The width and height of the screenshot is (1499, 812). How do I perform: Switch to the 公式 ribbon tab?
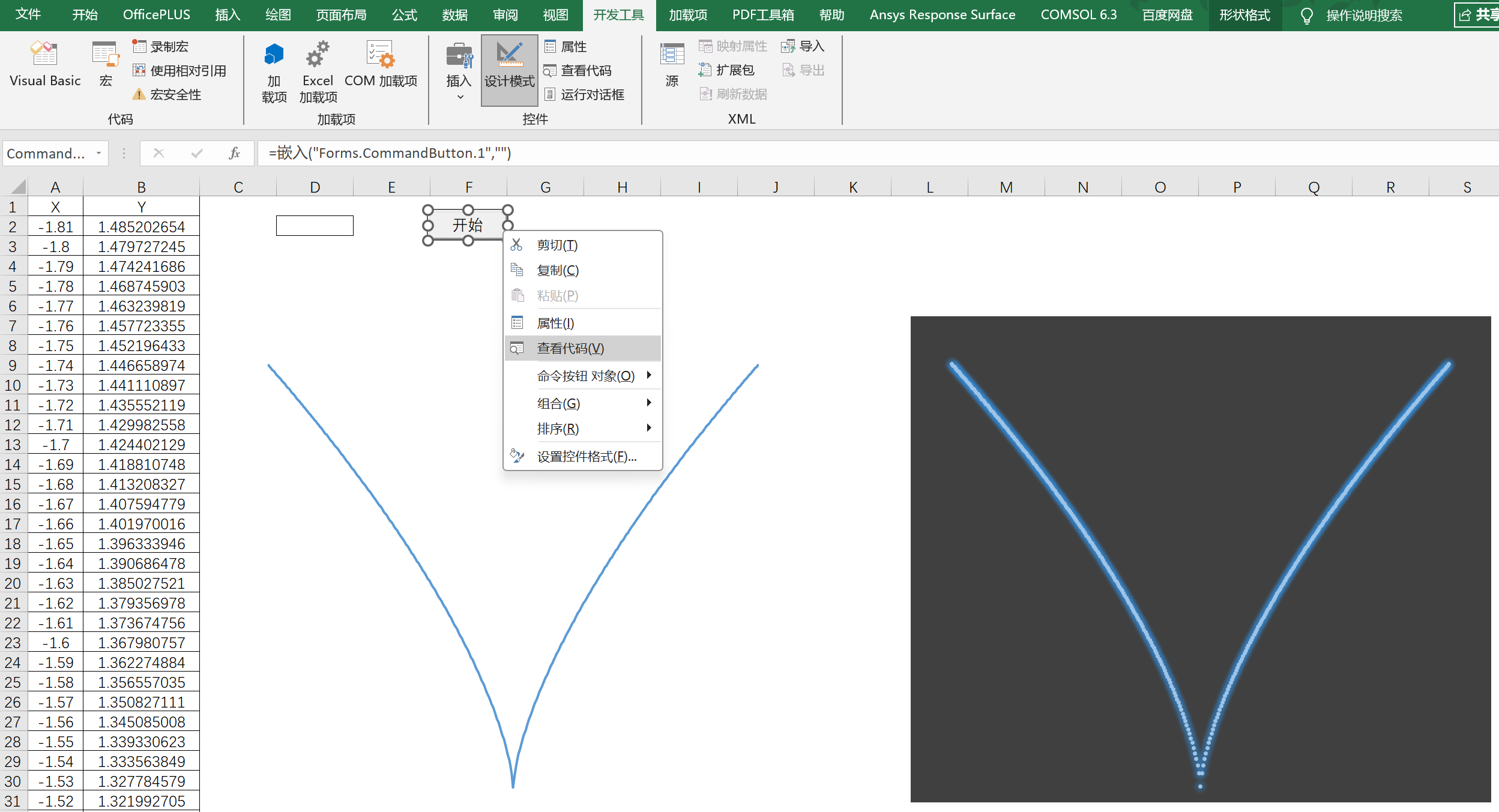coord(404,15)
